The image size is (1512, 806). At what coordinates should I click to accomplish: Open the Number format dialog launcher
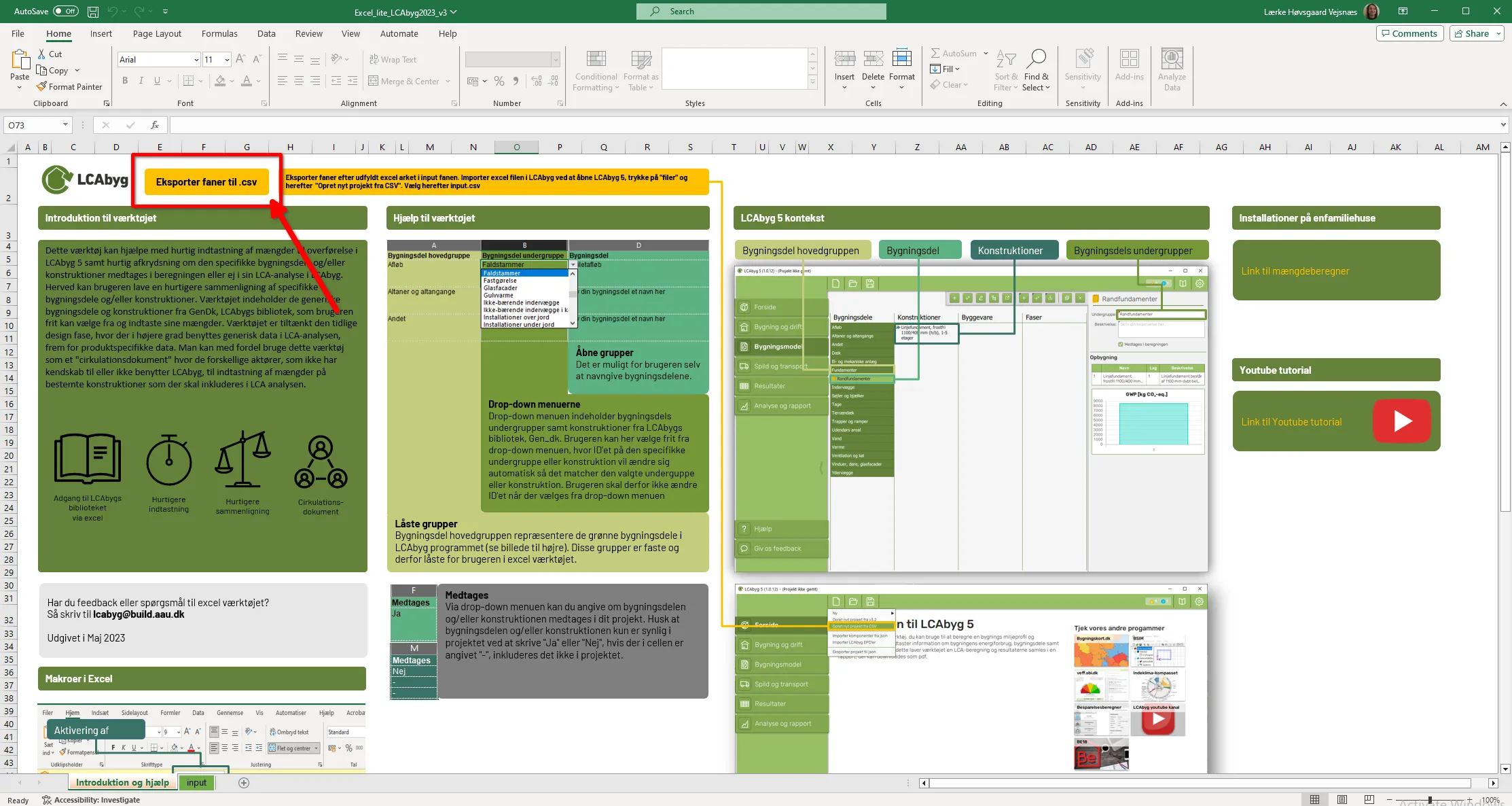pyautogui.click(x=560, y=103)
